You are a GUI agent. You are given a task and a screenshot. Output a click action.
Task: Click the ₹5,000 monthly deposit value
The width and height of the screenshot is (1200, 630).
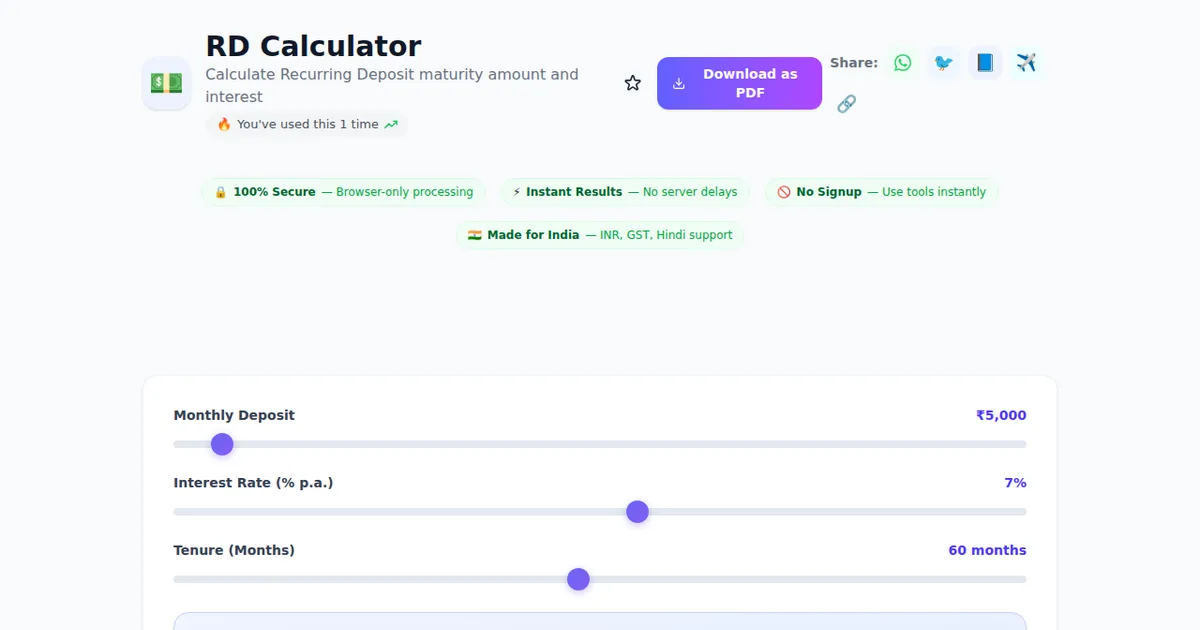point(1001,415)
